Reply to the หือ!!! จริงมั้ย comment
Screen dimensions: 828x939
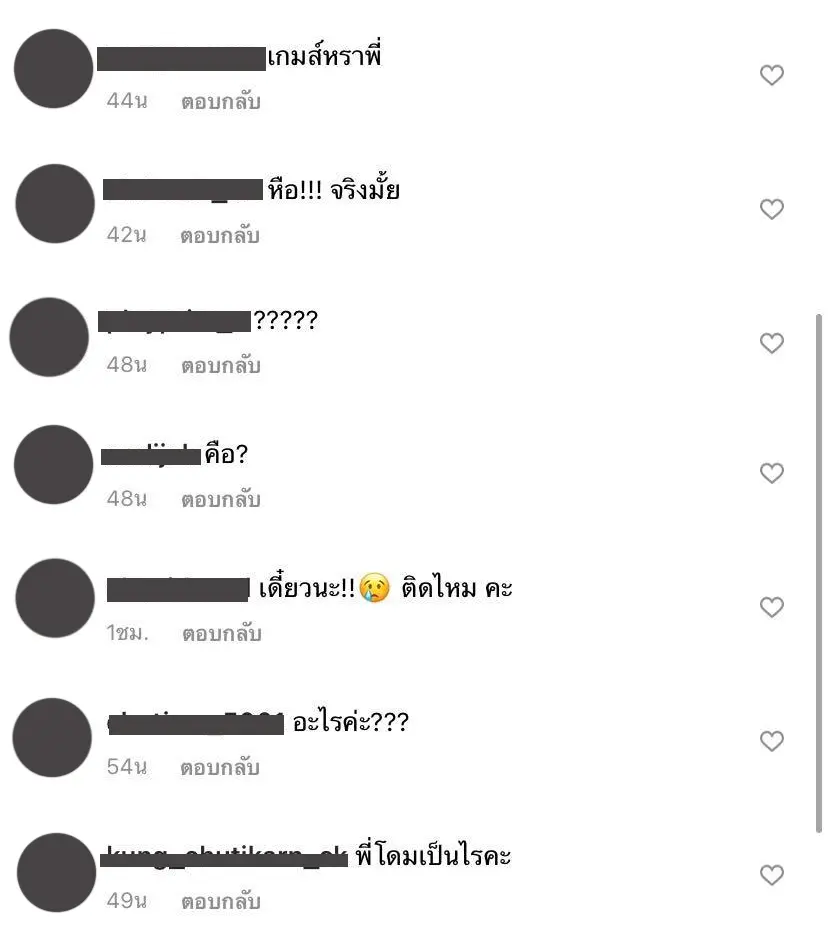tap(220, 235)
